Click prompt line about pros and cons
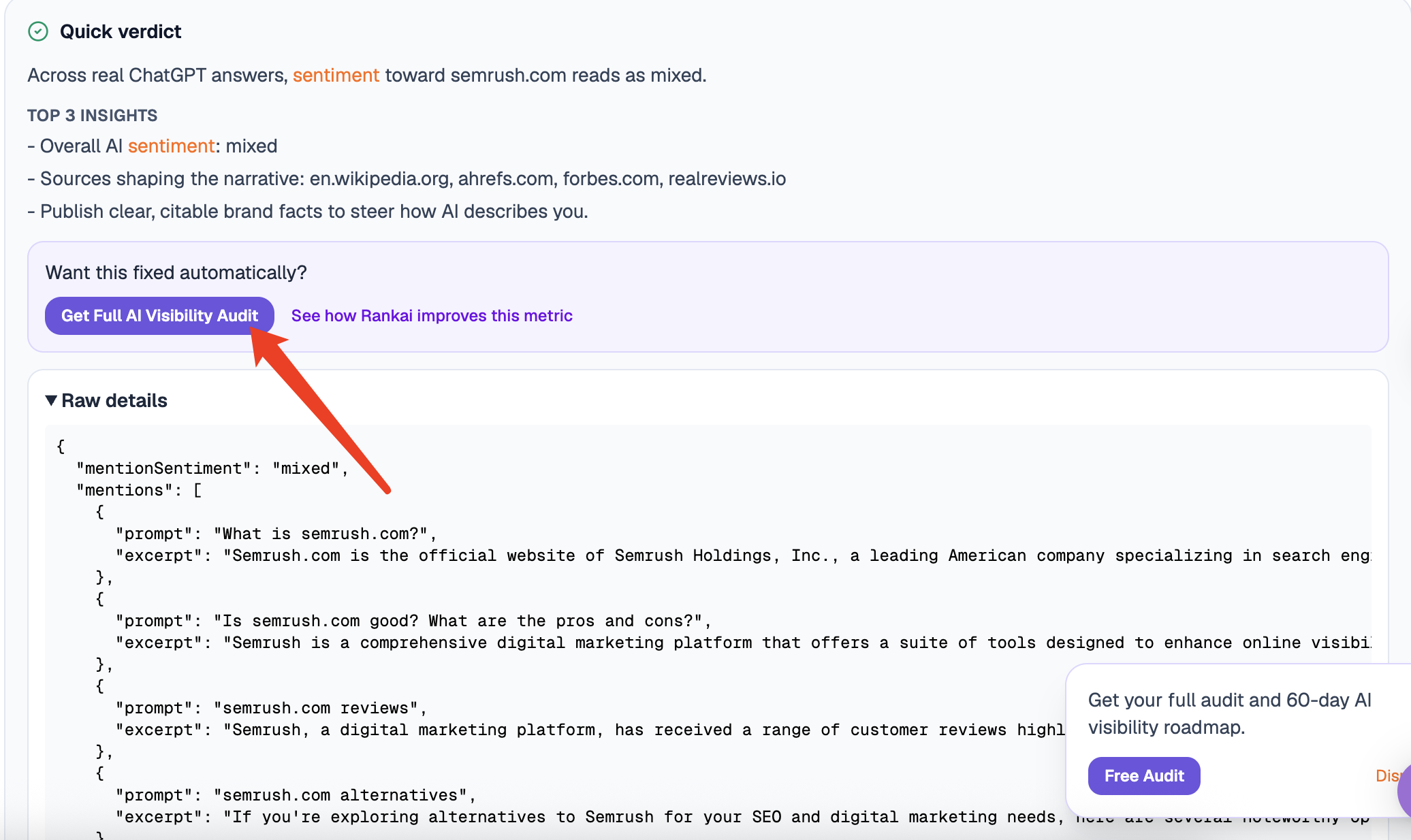 [413, 621]
